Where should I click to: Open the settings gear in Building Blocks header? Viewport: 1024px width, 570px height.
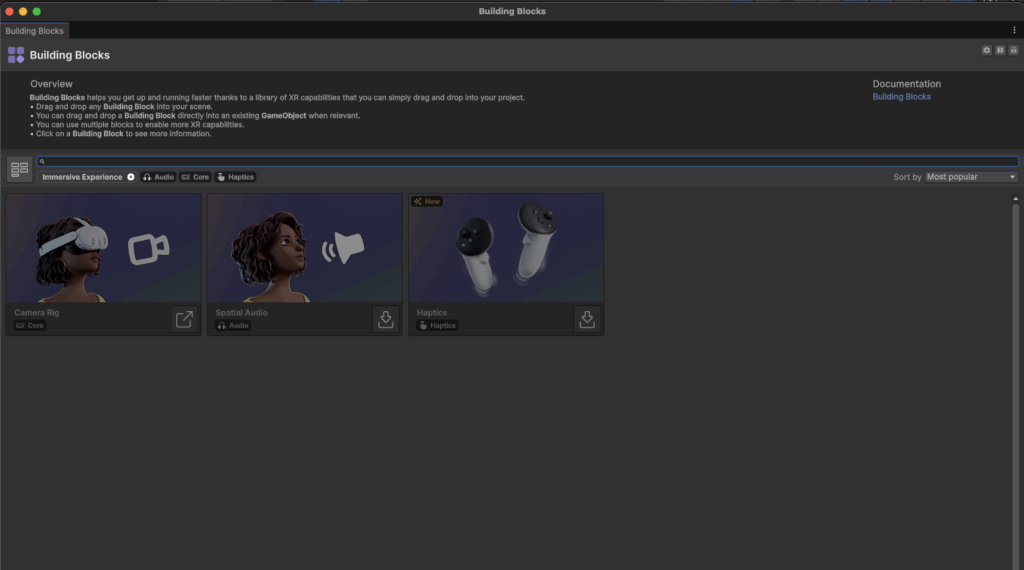(986, 50)
